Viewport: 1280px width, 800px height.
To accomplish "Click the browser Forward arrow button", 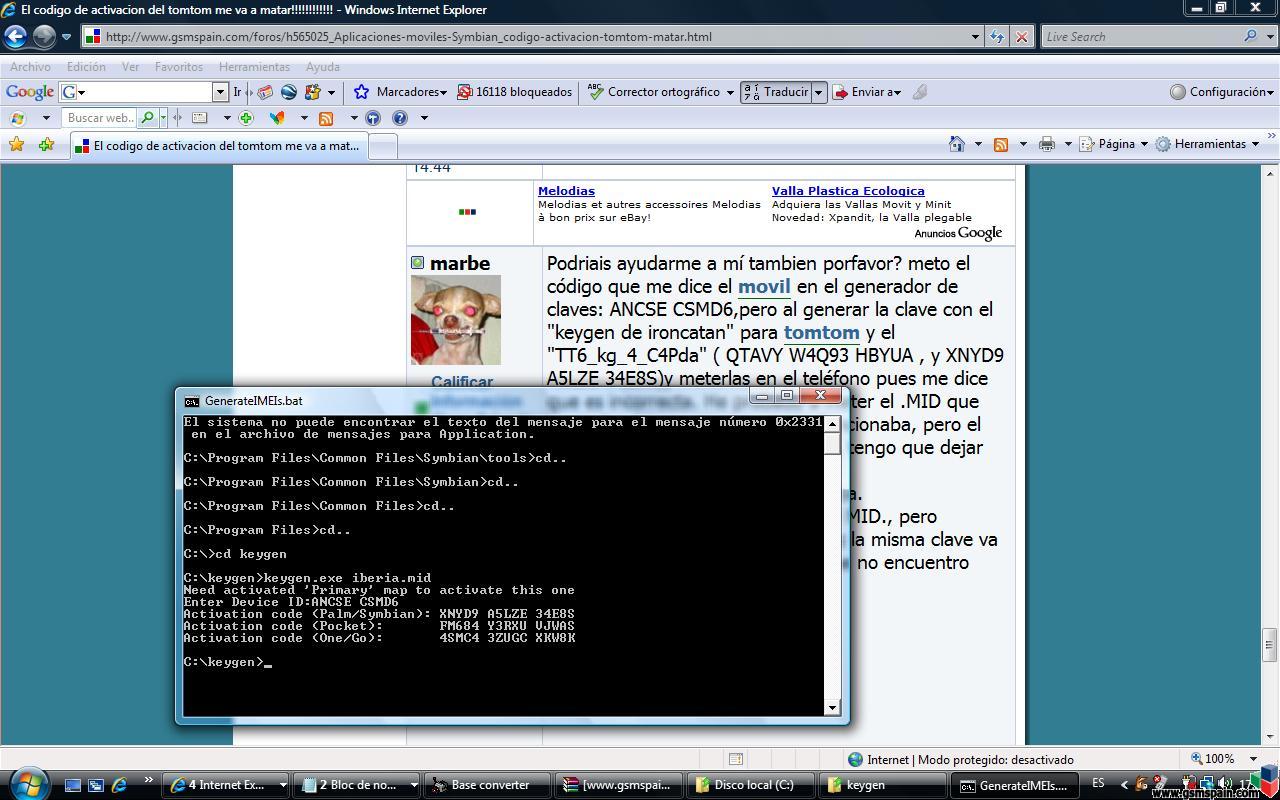I will pyautogui.click(x=44, y=37).
